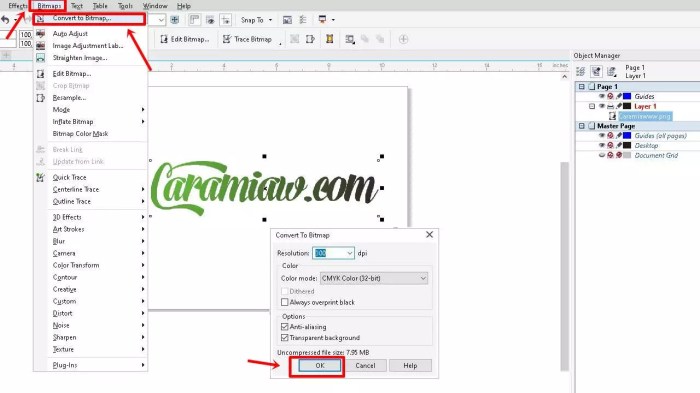Hide the Guides layer via eye icon

[x=602, y=96]
